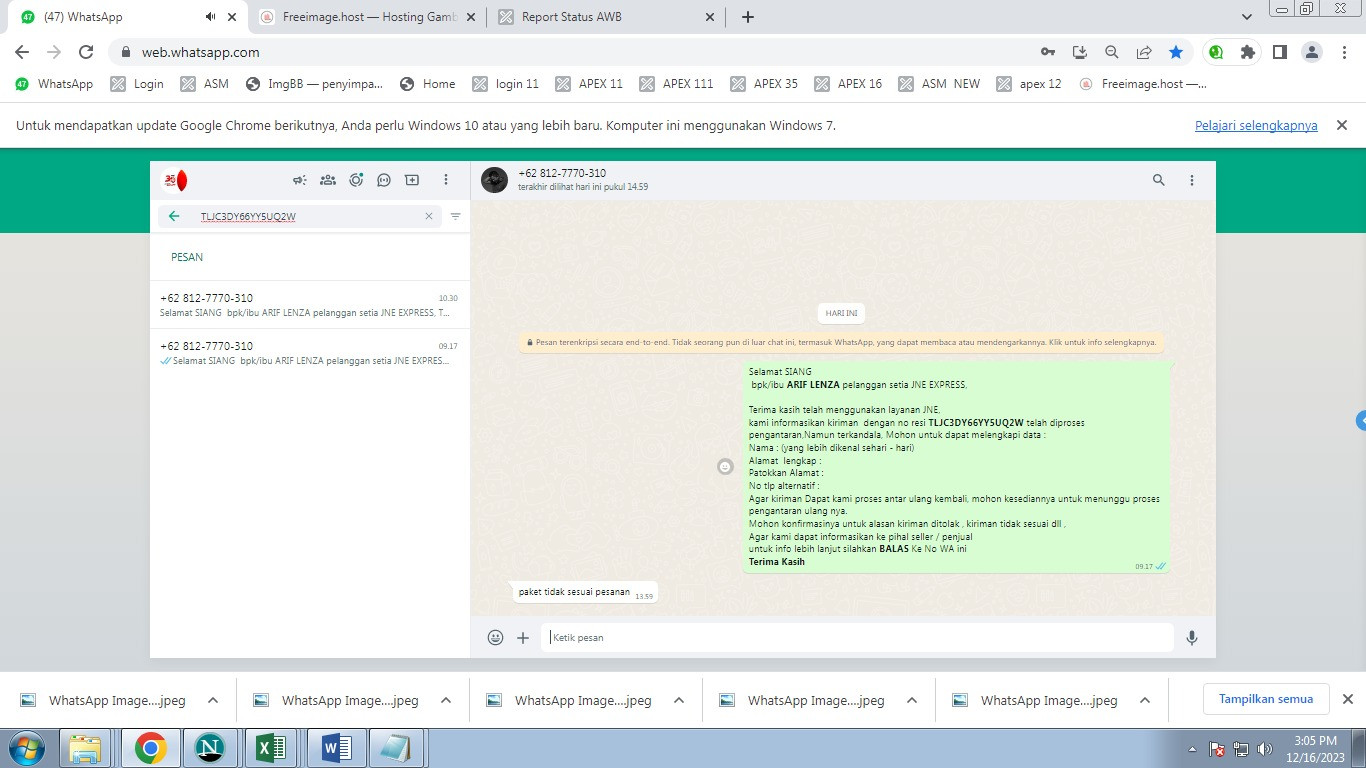Image resolution: width=1366 pixels, height=768 pixels.
Task: Click in the chat search field
Action: pyautogui.click(x=300, y=216)
